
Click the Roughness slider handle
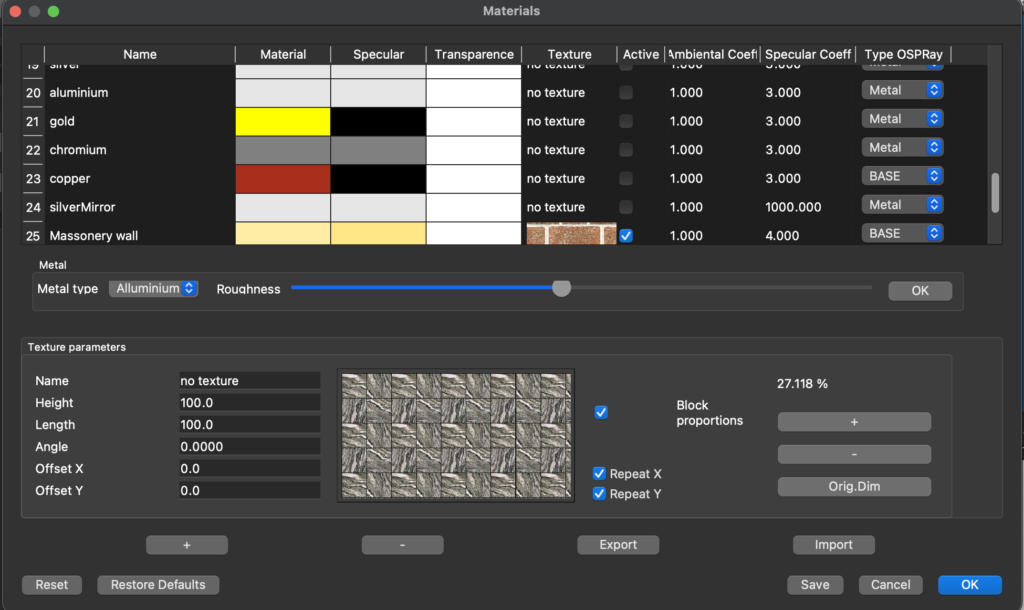562,288
